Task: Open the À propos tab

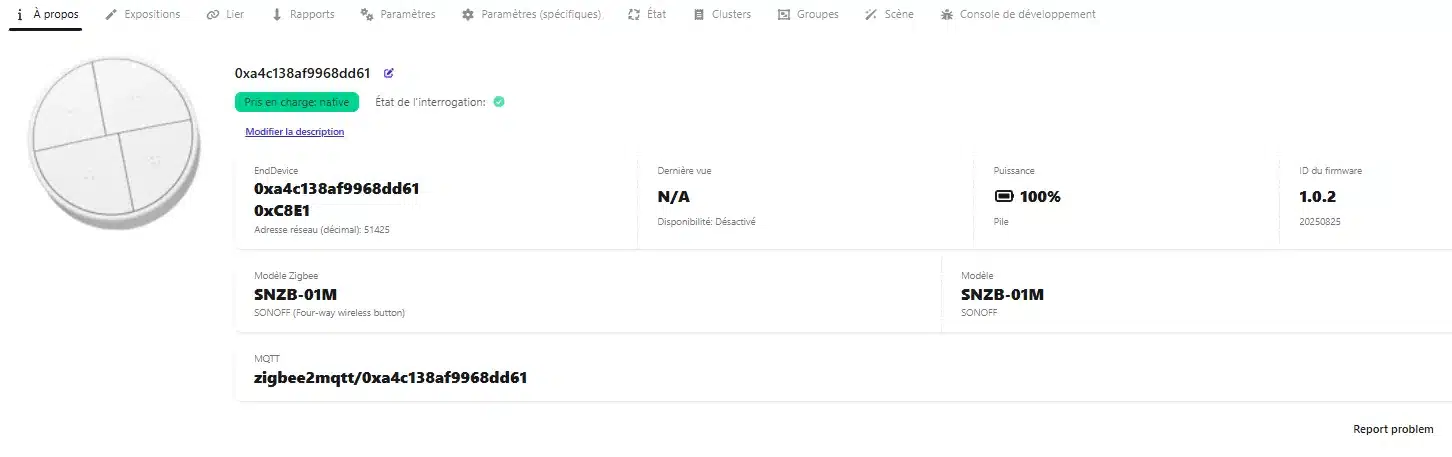Action: click(x=46, y=15)
